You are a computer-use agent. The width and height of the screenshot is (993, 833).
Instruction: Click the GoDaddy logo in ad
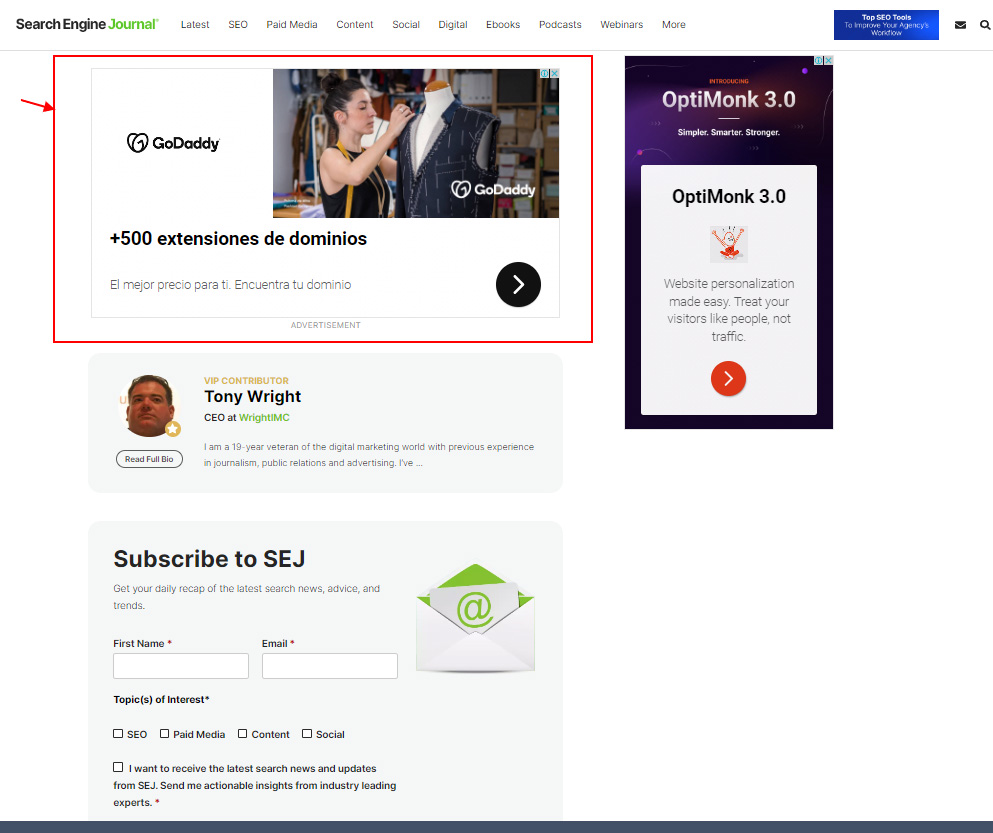pyautogui.click(x=173, y=143)
